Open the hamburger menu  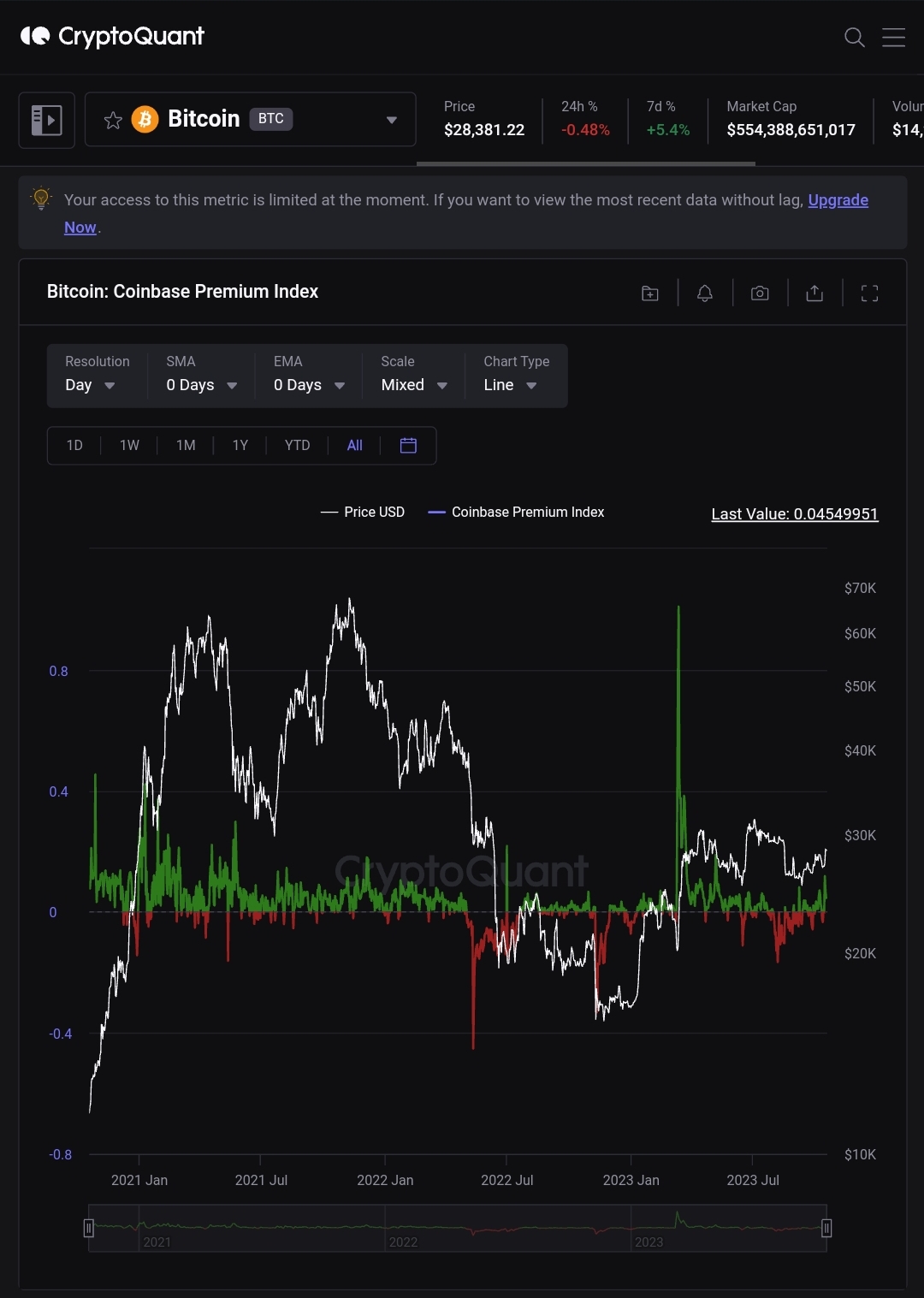(893, 37)
